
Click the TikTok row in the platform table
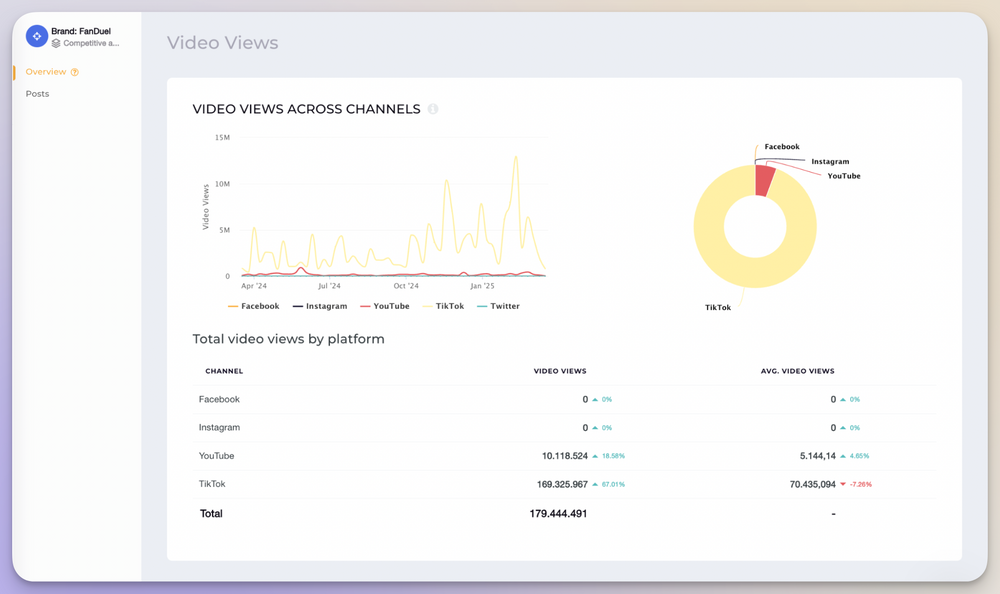(x=212, y=484)
